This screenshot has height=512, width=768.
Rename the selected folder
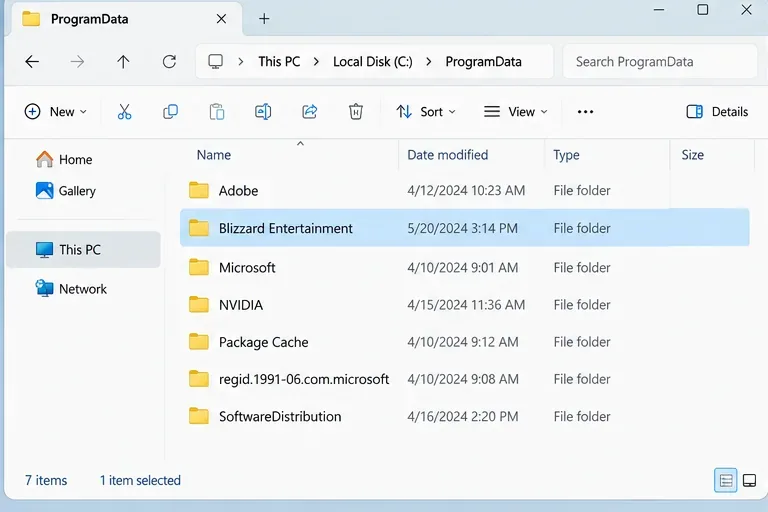pyautogui.click(x=263, y=112)
